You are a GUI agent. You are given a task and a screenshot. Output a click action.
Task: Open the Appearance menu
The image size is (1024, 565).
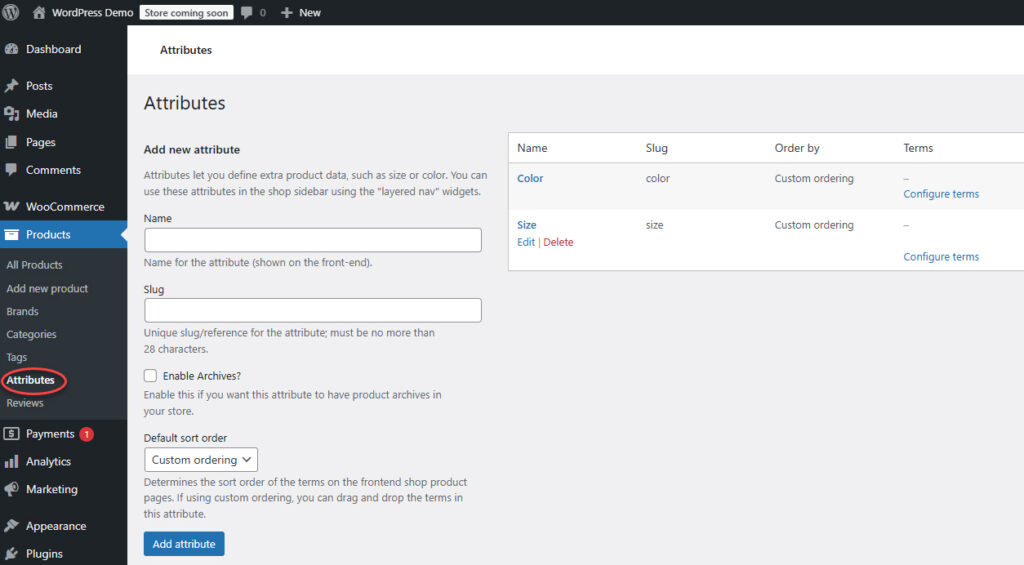tap(56, 526)
